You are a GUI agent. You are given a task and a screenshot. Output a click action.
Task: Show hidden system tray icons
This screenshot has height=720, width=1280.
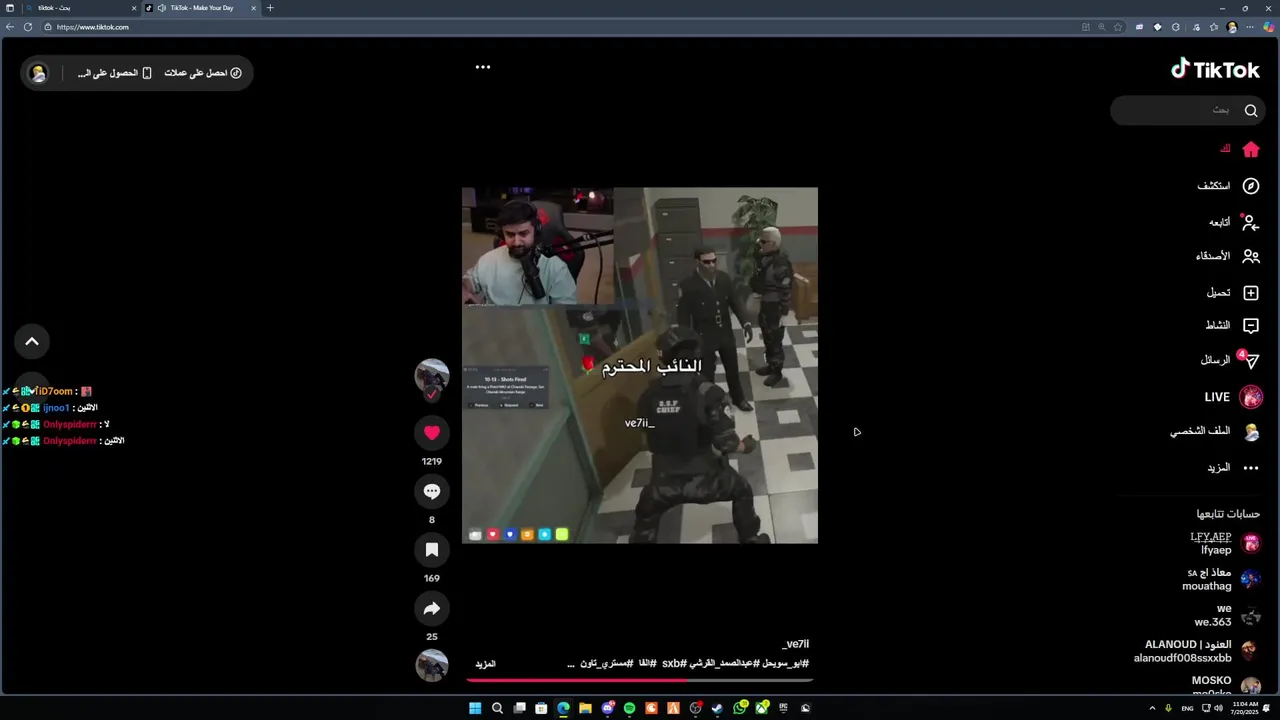(1151, 708)
